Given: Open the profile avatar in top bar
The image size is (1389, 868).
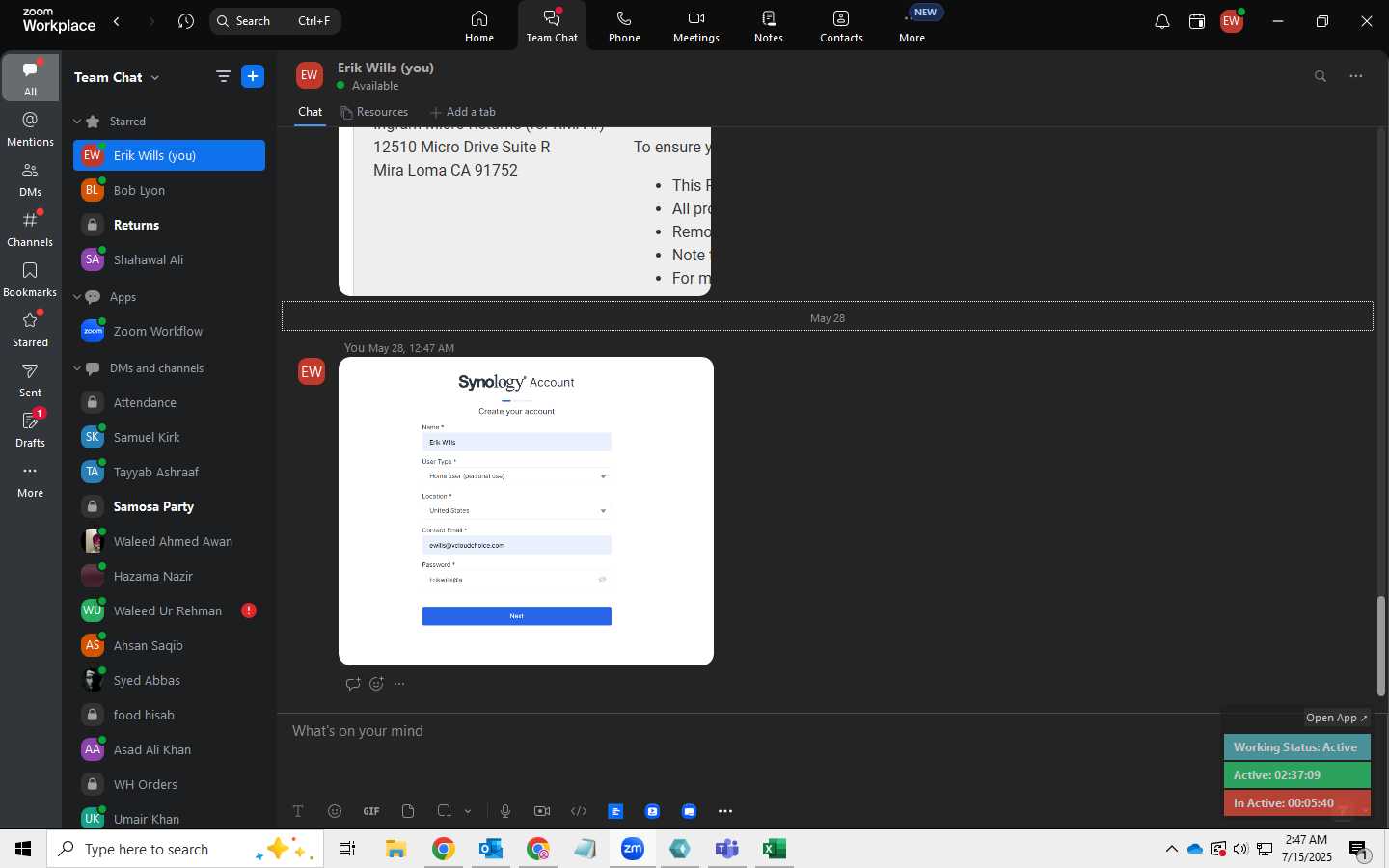Looking at the screenshot, I should pos(1232,21).
